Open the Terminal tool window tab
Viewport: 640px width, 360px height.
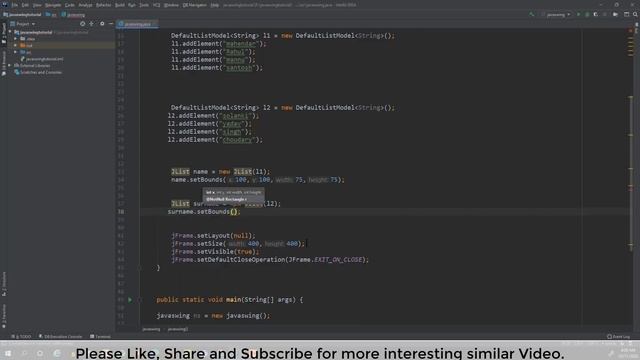(100, 337)
